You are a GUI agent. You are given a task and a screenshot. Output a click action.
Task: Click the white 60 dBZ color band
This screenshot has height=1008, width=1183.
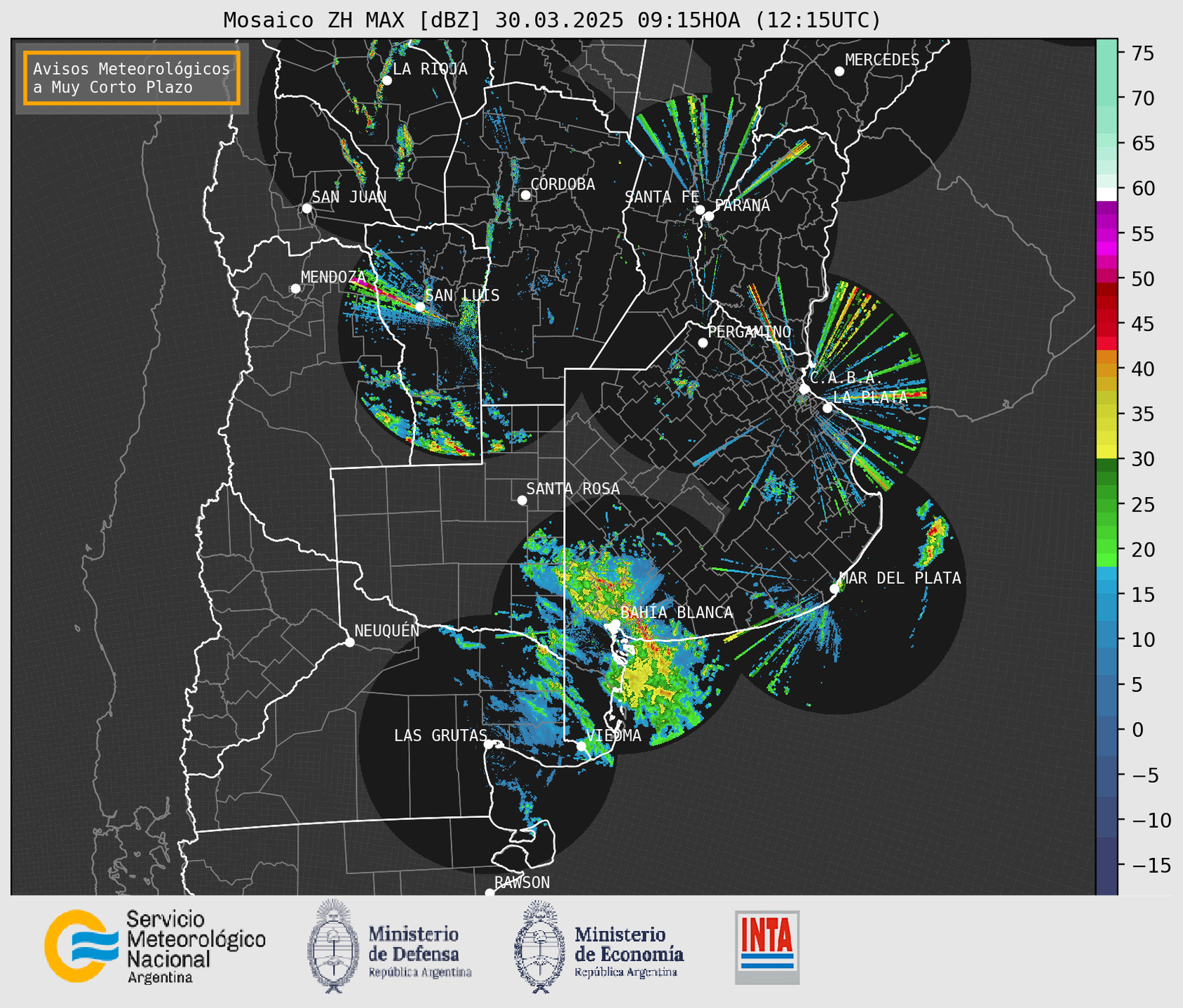coord(1107,194)
